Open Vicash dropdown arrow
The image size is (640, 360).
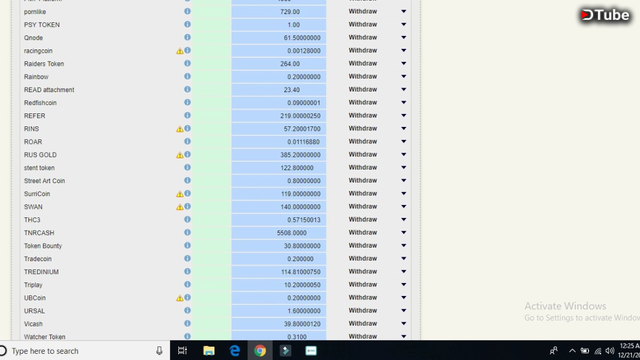pos(404,324)
